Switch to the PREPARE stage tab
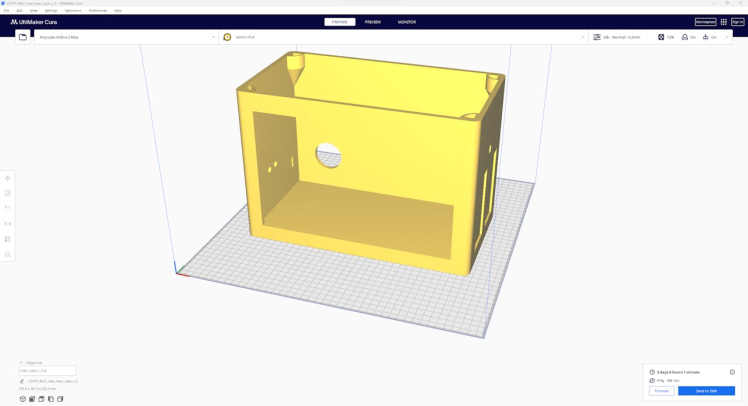The width and height of the screenshot is (748, 406). (340, 22)
